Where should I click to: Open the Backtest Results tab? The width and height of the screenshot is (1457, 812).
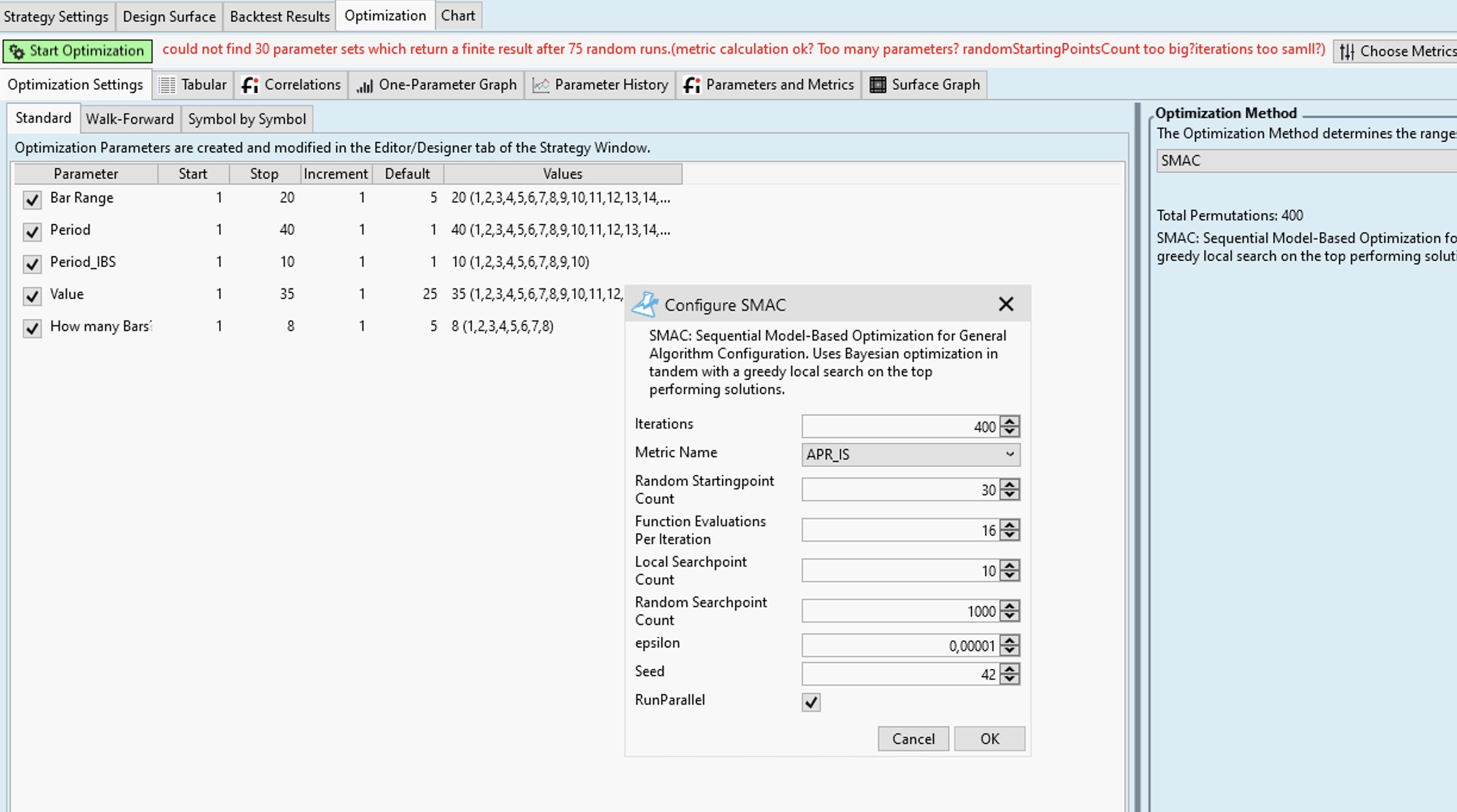point(279,16)
